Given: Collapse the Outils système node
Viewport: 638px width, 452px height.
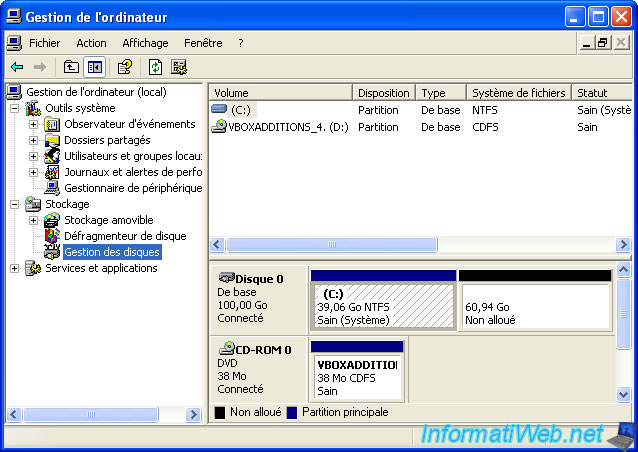Looking at the screenshot, I should (x=15, y=108).
